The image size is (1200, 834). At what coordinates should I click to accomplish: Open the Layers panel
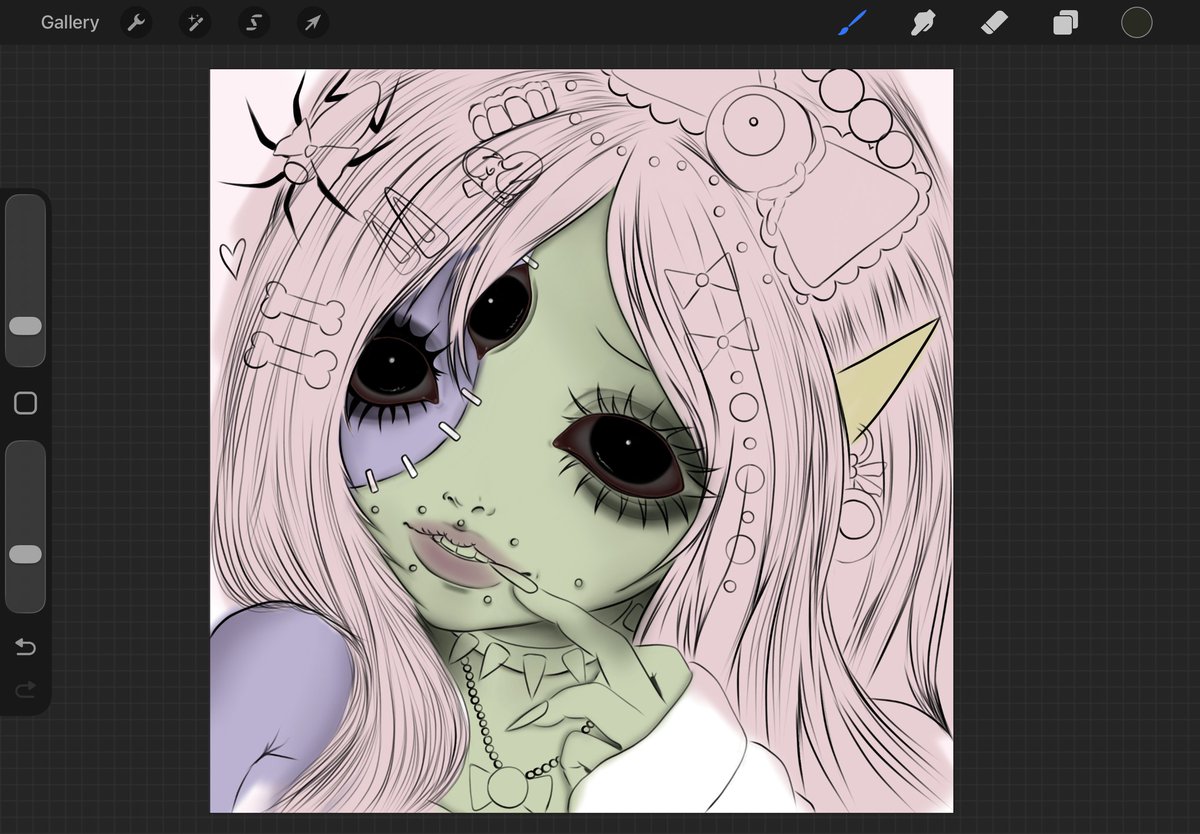(x=1066, y=22)
